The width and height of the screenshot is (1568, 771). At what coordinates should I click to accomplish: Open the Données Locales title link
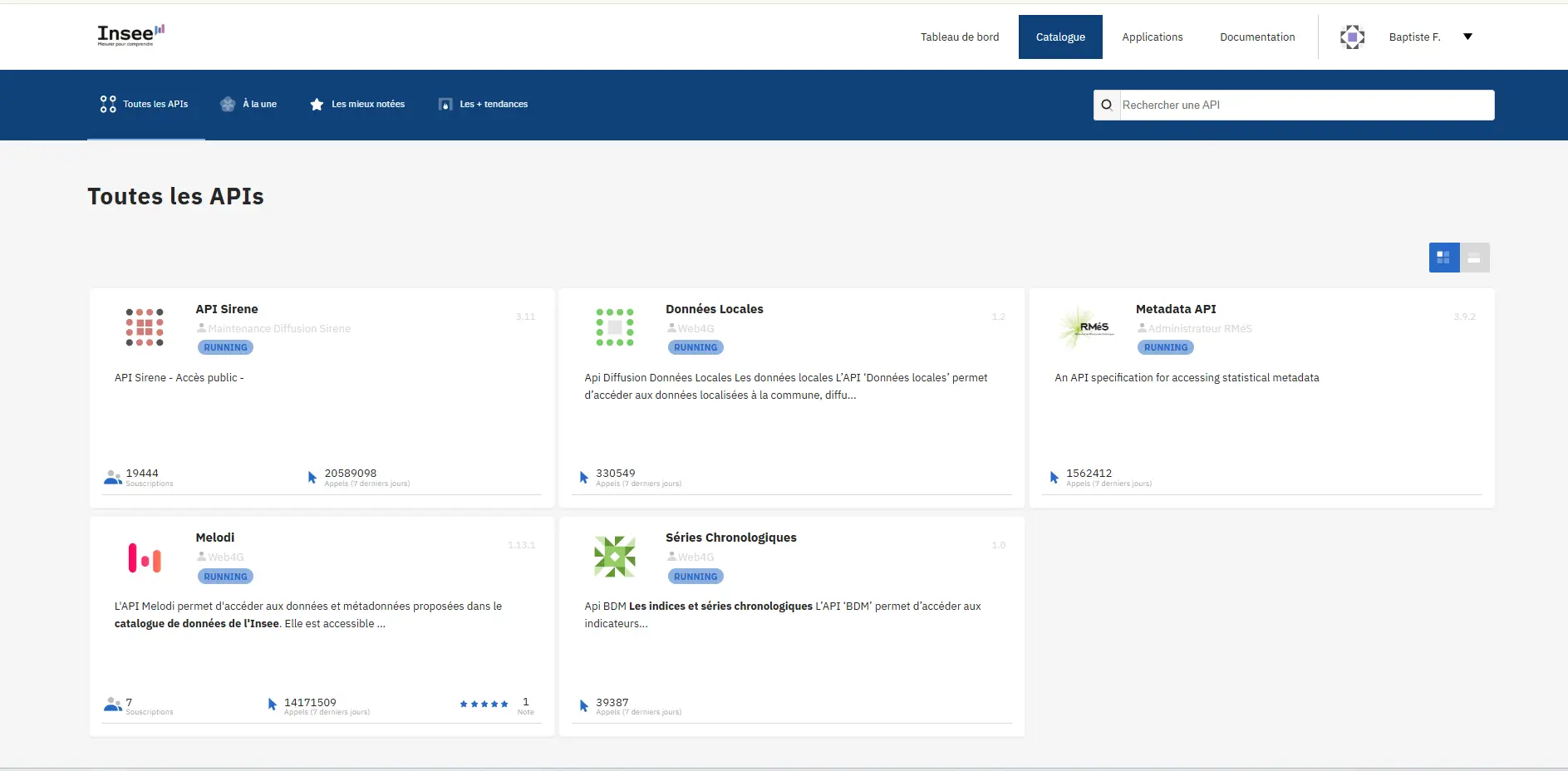coord(715,309)
